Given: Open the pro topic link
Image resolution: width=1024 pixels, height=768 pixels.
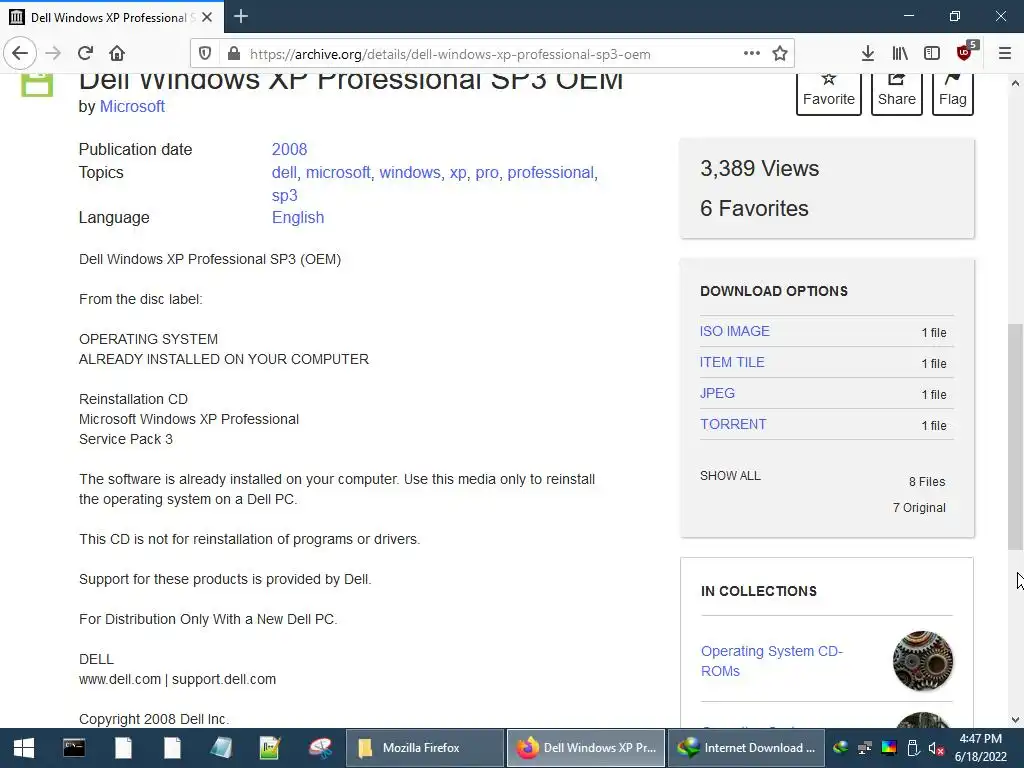Looking at the screenshot, I should coord(487,172).
